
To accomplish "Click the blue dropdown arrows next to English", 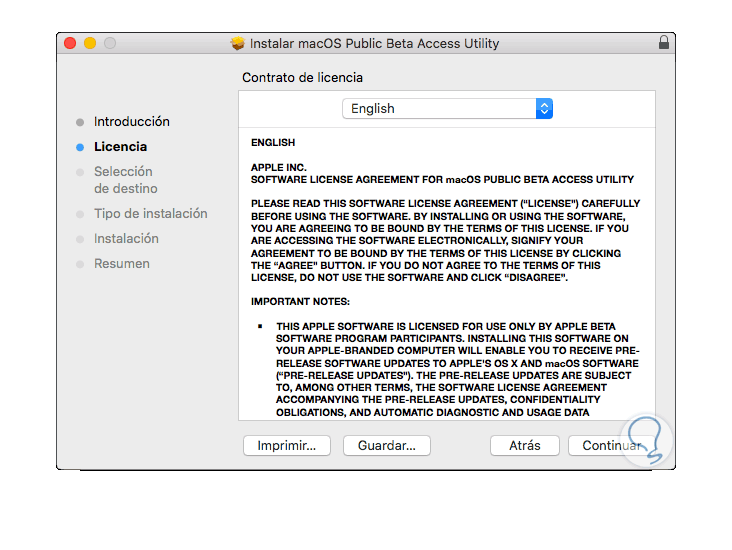I will pyautogui.click(x=544, y=108).
